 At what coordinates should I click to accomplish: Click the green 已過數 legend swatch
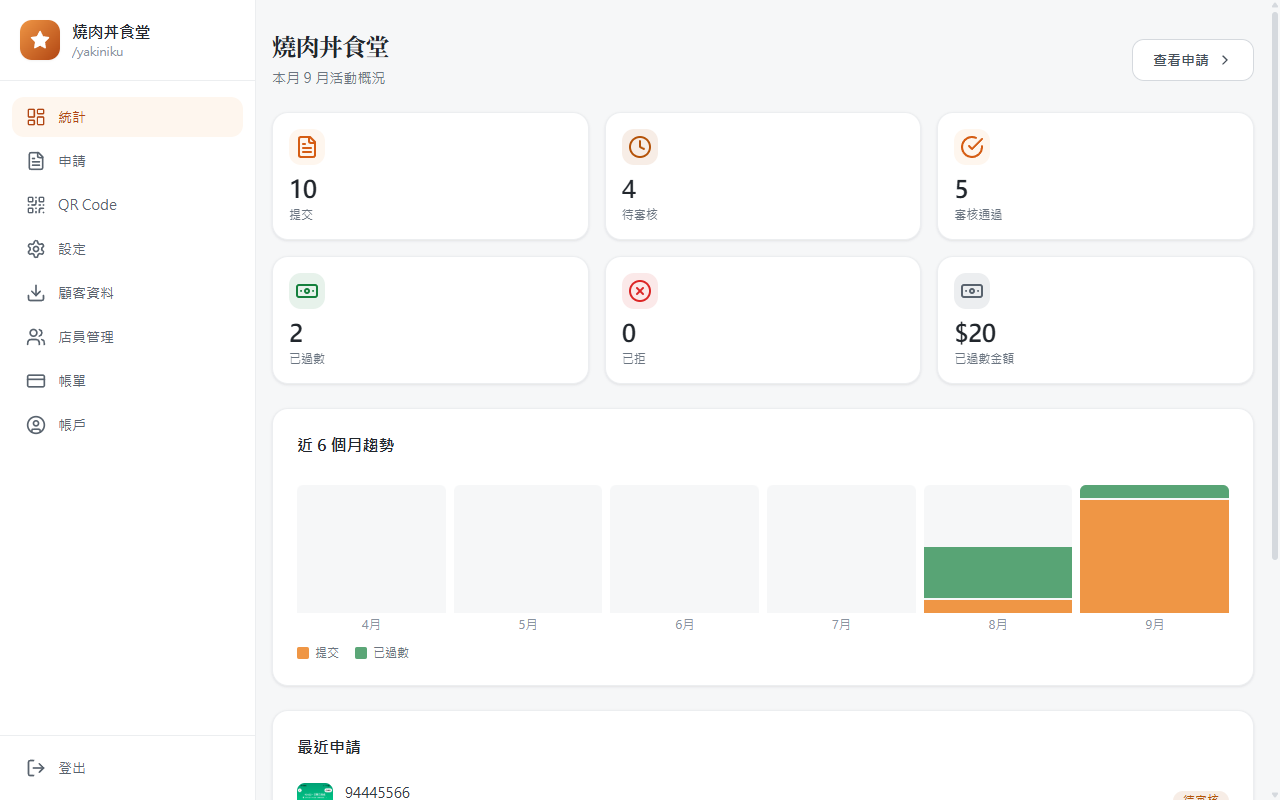tap(361, 653)
